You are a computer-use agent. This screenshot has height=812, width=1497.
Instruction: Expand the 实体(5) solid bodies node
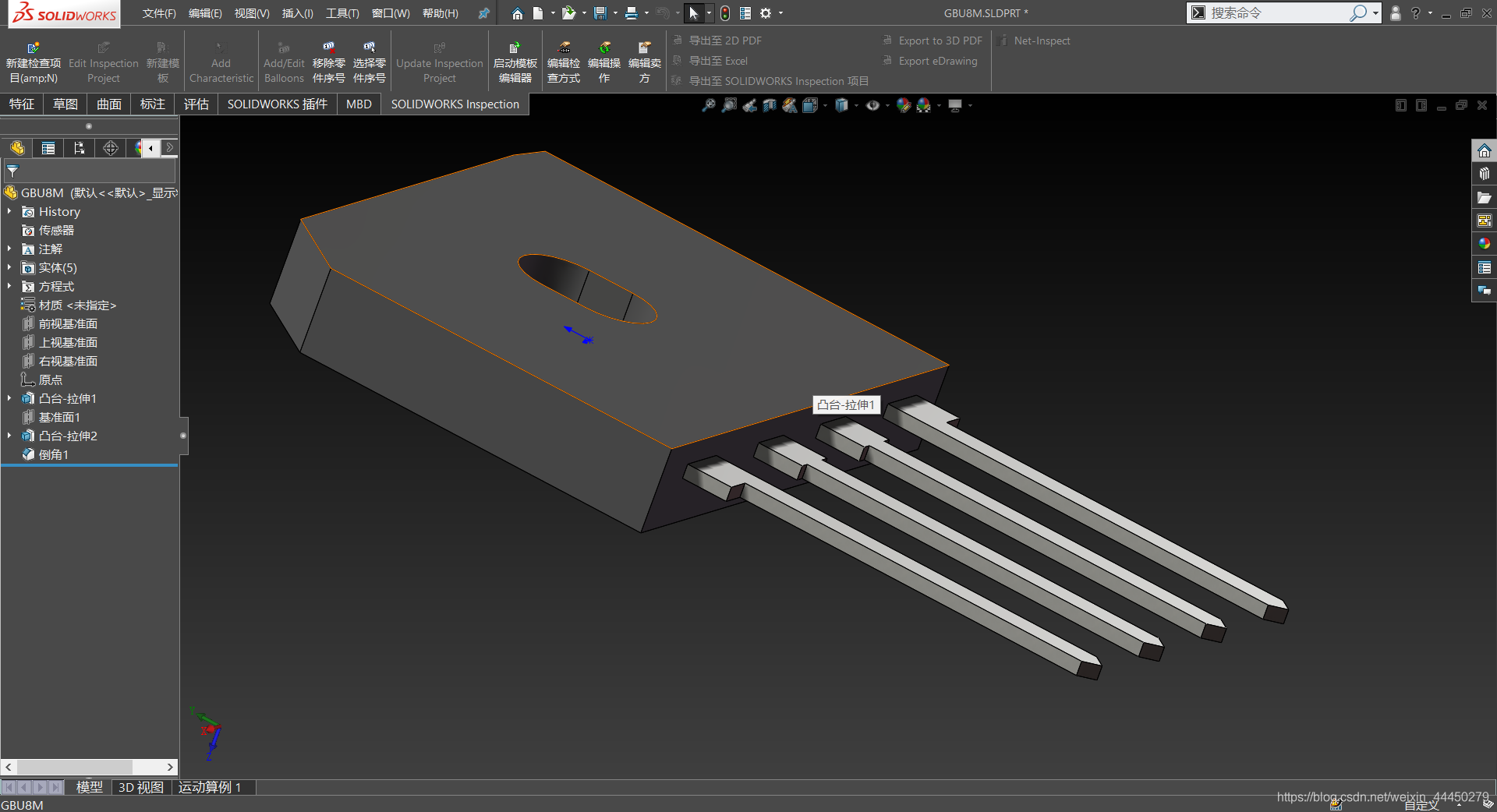9,267
